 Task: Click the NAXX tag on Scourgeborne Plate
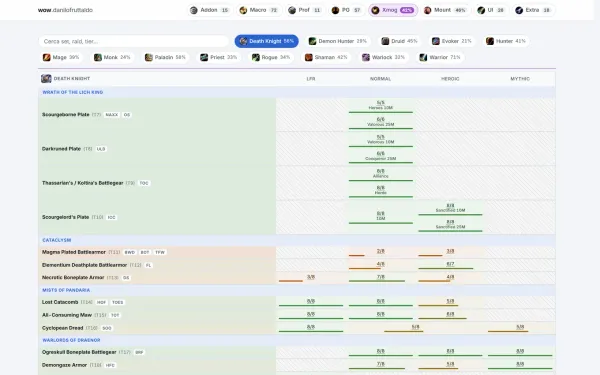tap(112, 115)
